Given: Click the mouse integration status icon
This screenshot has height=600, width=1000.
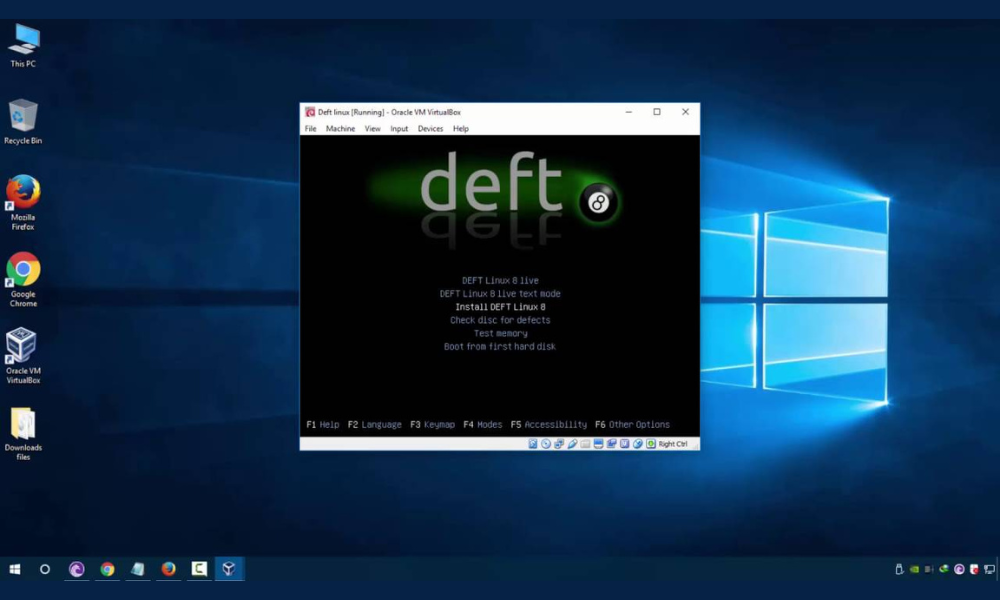Looking at the screenshot, I should click(638, 444).
